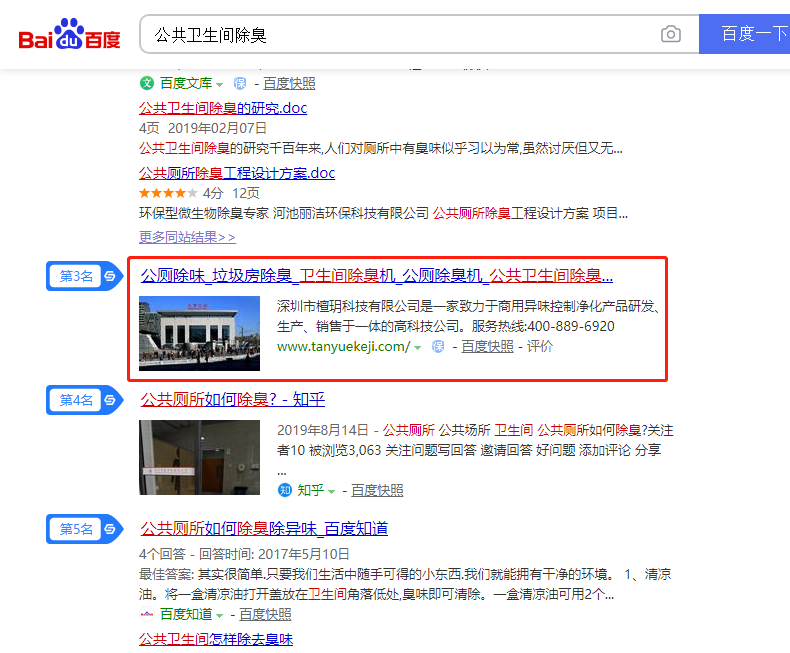Open 公共卫生间除臭的研究.doc result
The width and height of the screenshot is (790, 653).
(223, 108)
